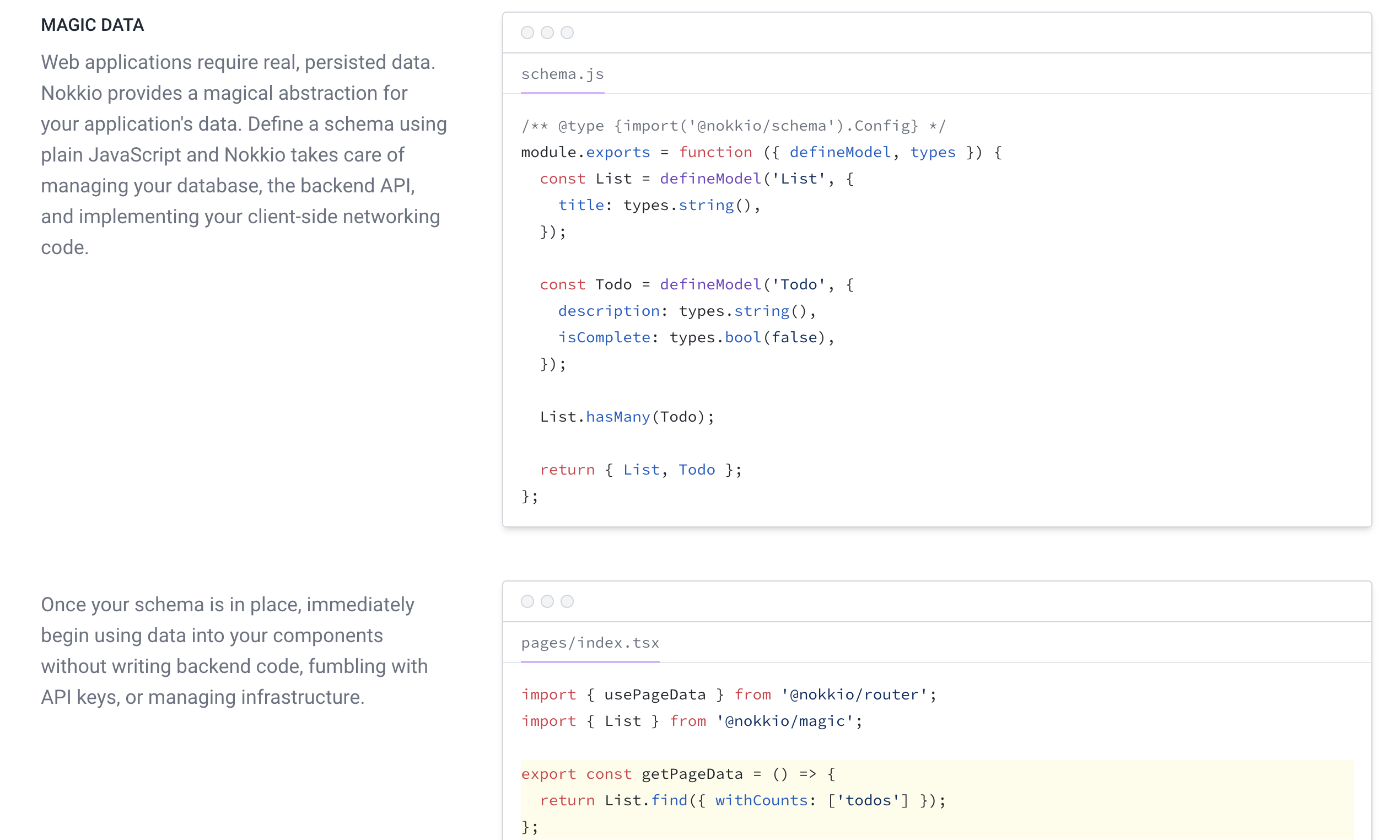Click the "@type {import('@nokkio/schema').Config}" comment line
This screenshot has height=840, width=1400.
tap(733, 126)
